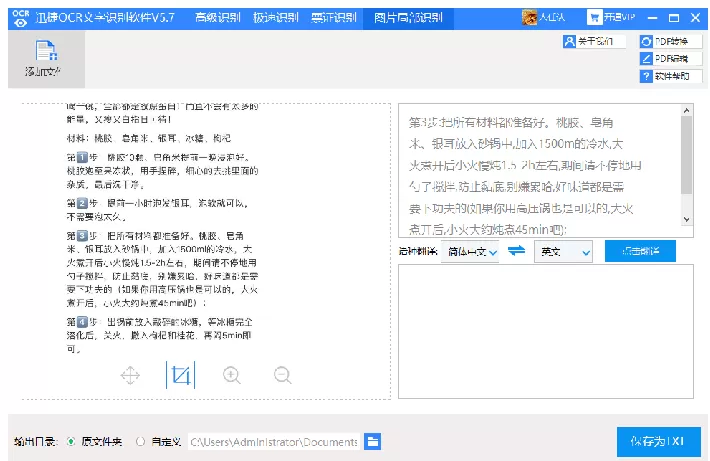Open source language 简体中文 dropdown
The image size is (710, 461).
point(470,251)
